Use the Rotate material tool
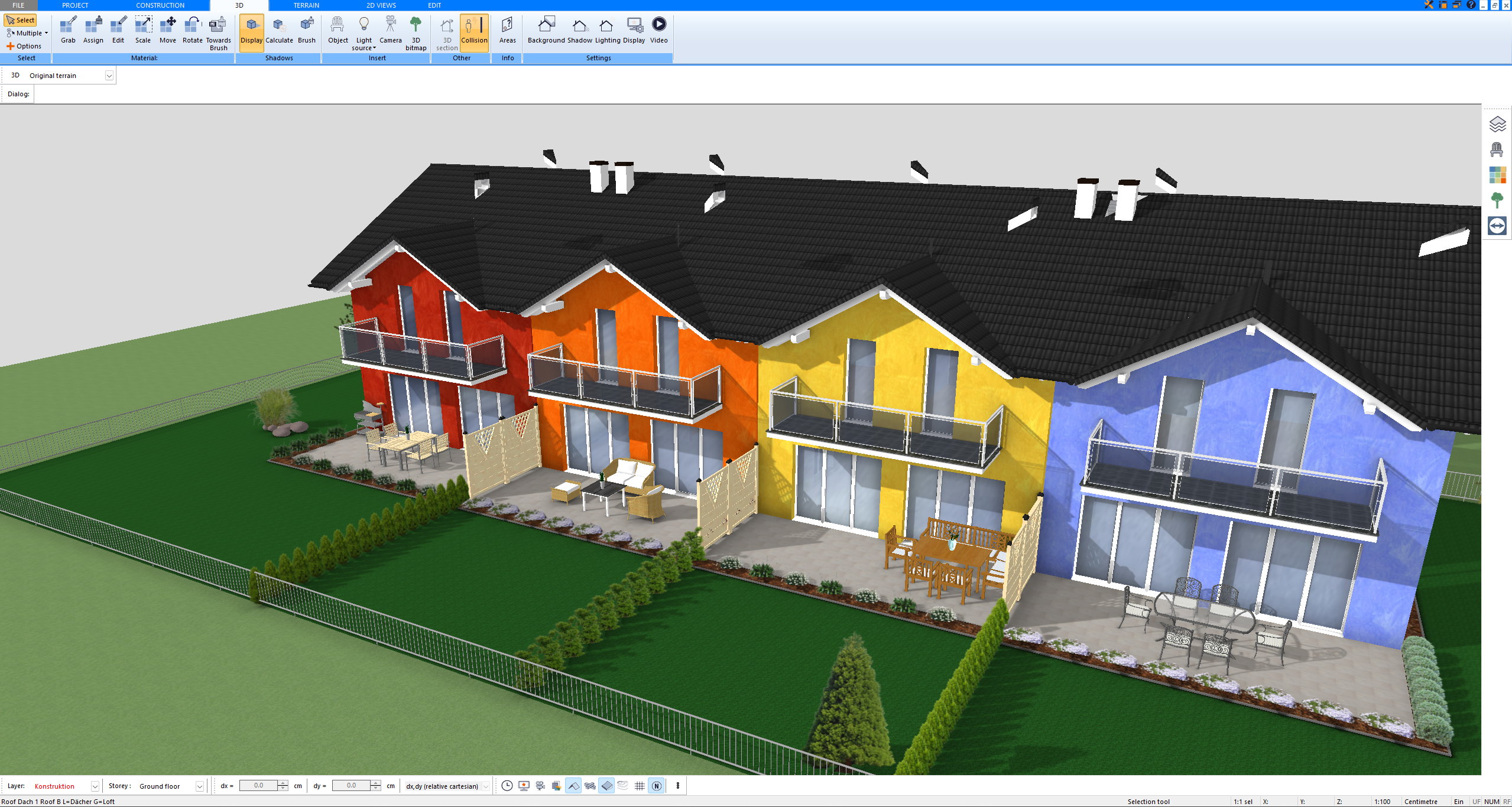Image resolution: width=1512 pixels, height=807 pixels. (193, 31)
